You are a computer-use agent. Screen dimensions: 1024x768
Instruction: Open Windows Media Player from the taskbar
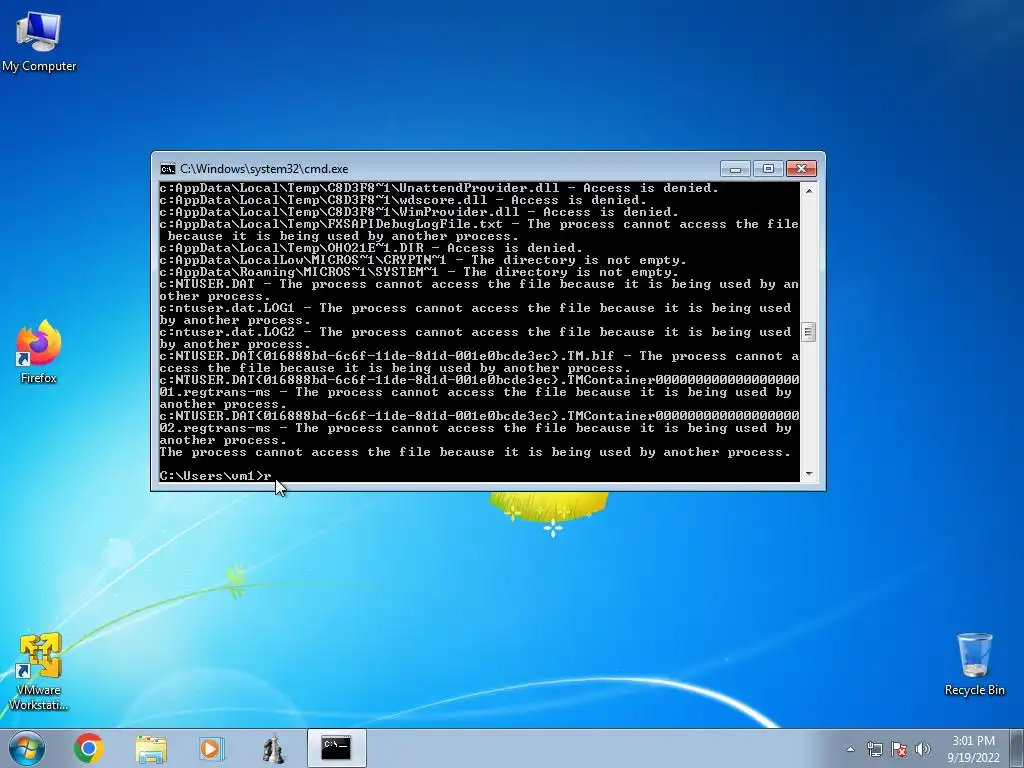pyautogui.click(x=211, y=748)
